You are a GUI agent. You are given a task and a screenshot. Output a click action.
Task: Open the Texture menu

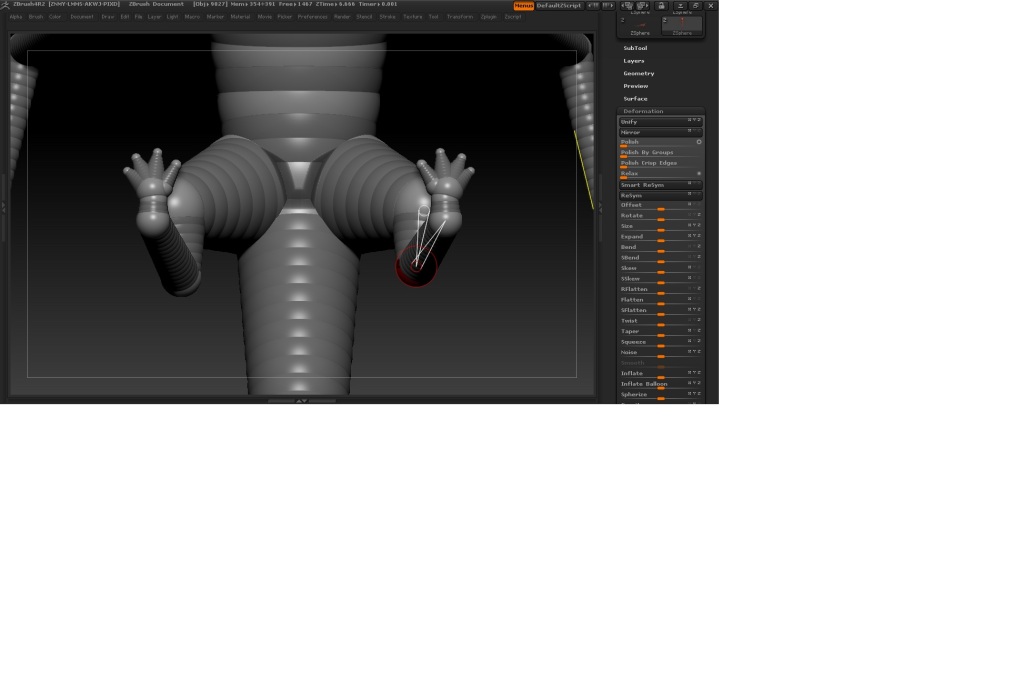pos(412,17)
